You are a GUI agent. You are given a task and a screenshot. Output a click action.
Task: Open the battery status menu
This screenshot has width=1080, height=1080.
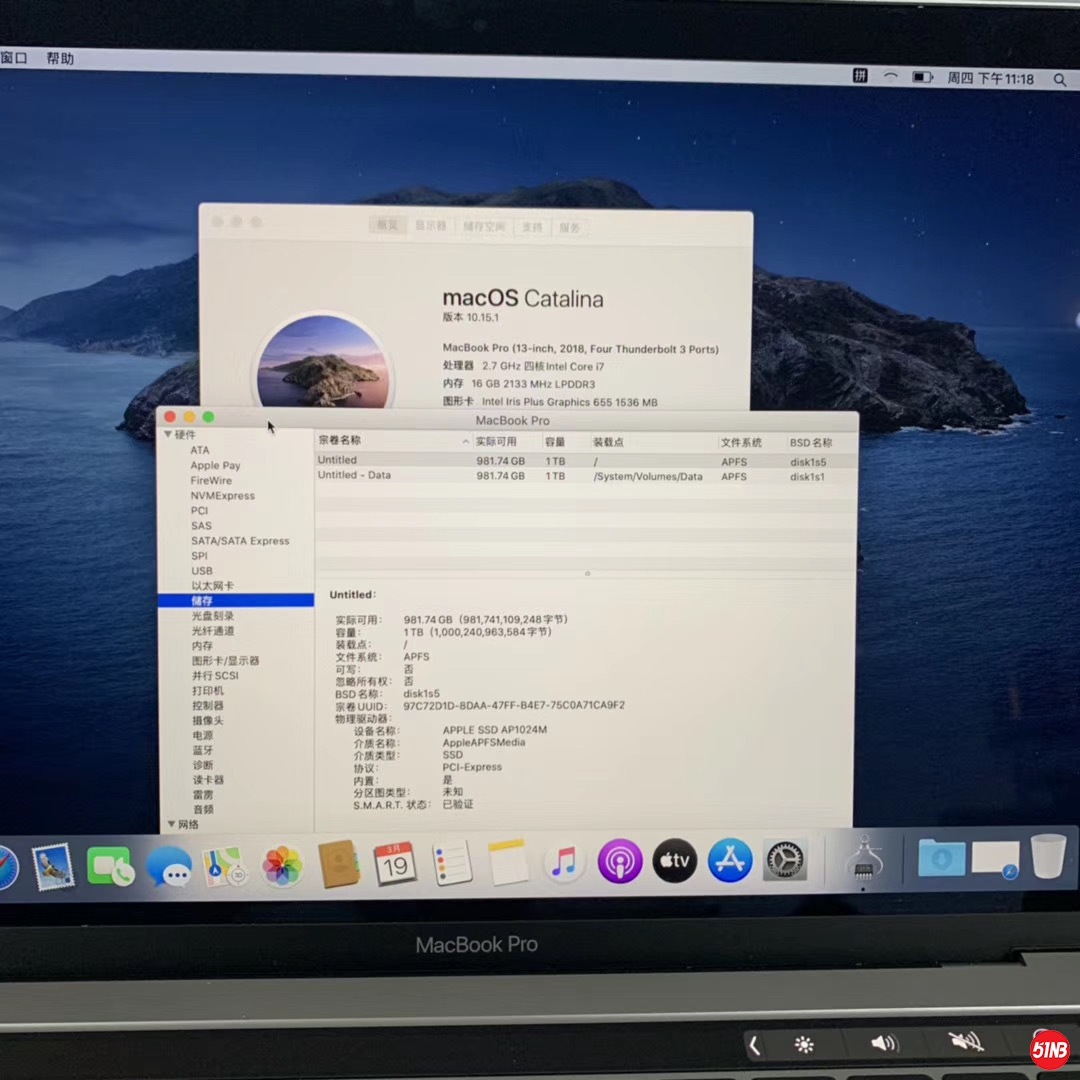point(922,77)
